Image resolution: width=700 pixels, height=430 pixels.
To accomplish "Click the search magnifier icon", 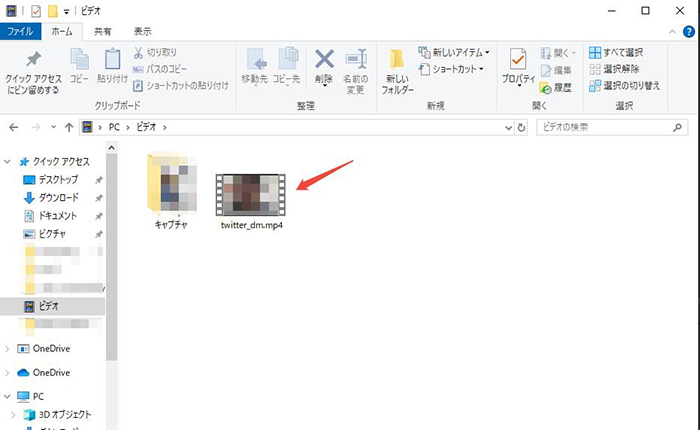I will pyautogui.click(x=677, y=127).
